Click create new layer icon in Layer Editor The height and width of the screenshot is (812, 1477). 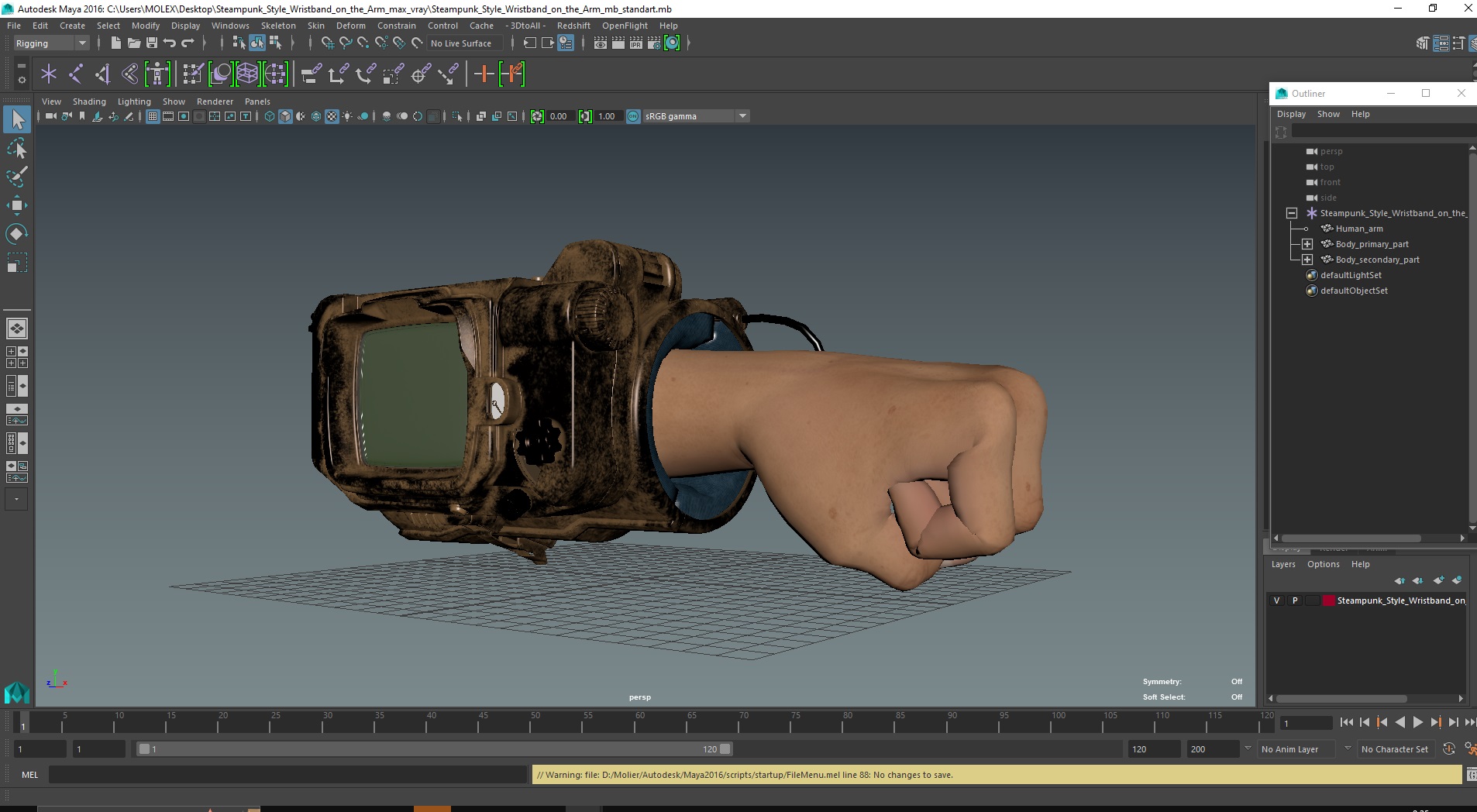pyautogui.click(x=1438, y=580)
